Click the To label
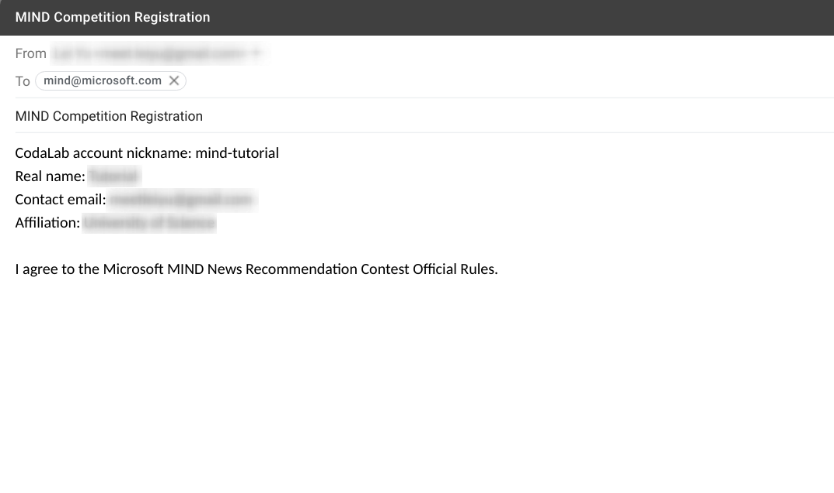This screenshot has height=493, width=834. tap(23, 81)
